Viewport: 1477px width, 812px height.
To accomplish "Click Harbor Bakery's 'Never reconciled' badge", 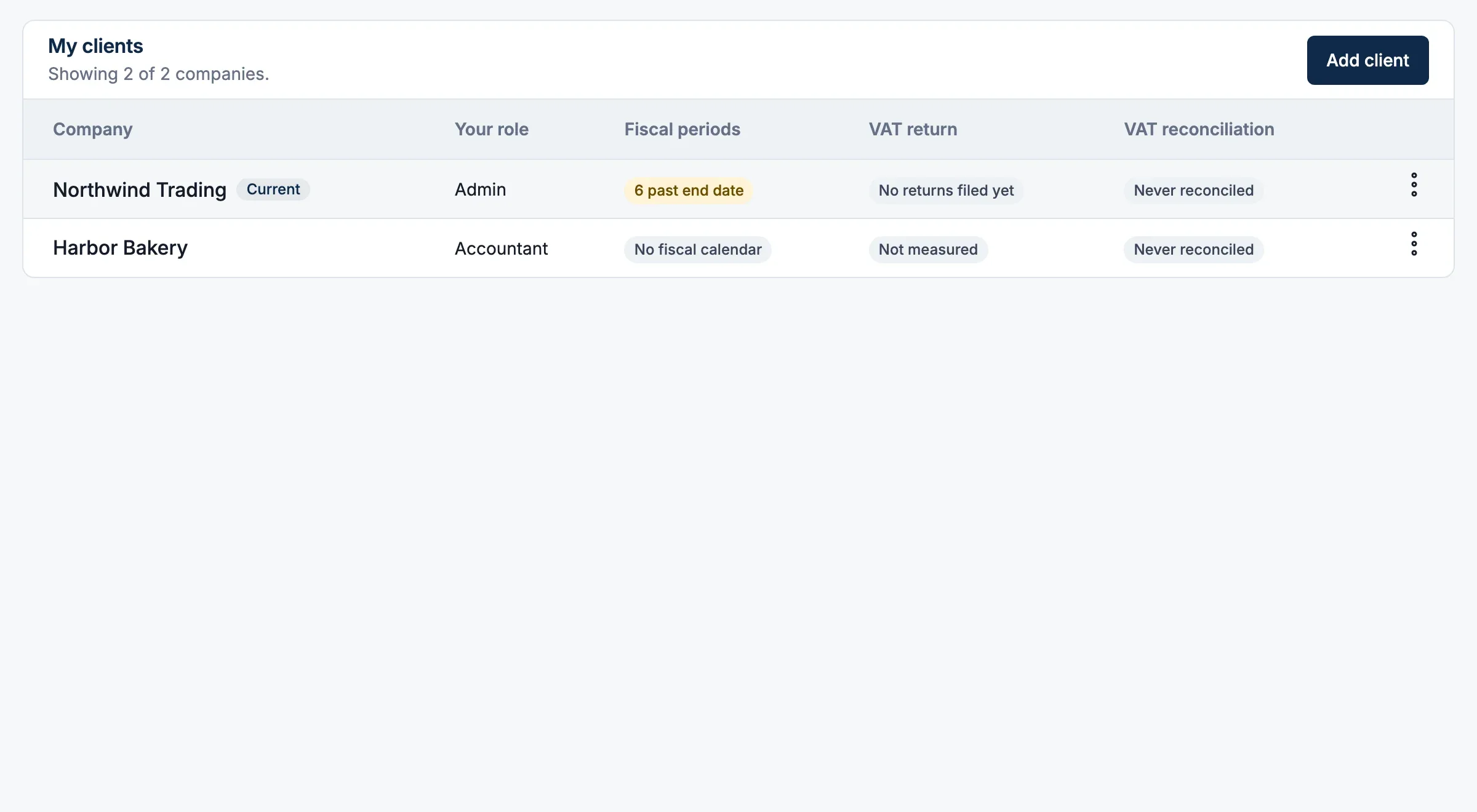I will (1193, 250).
